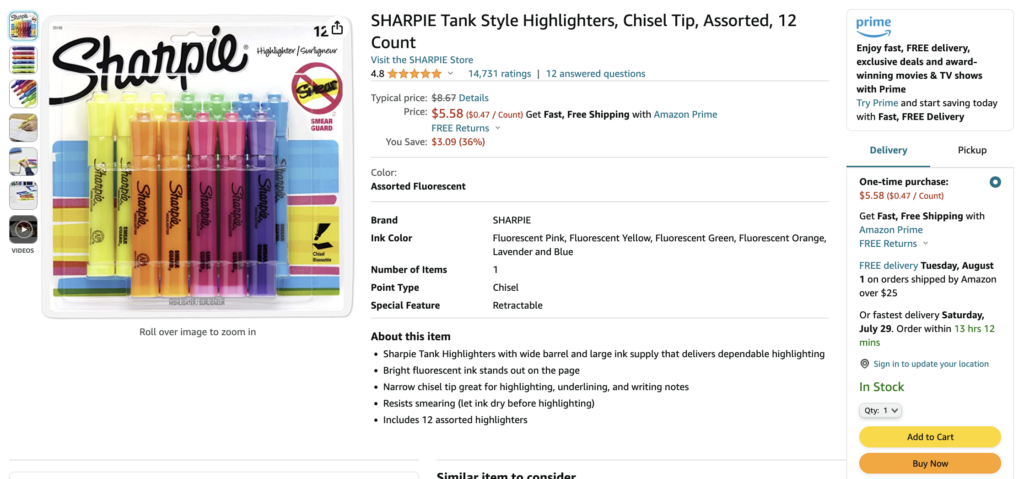Click the location pin icon
The width and height of the screenshot is (1024, 479).
865,364
